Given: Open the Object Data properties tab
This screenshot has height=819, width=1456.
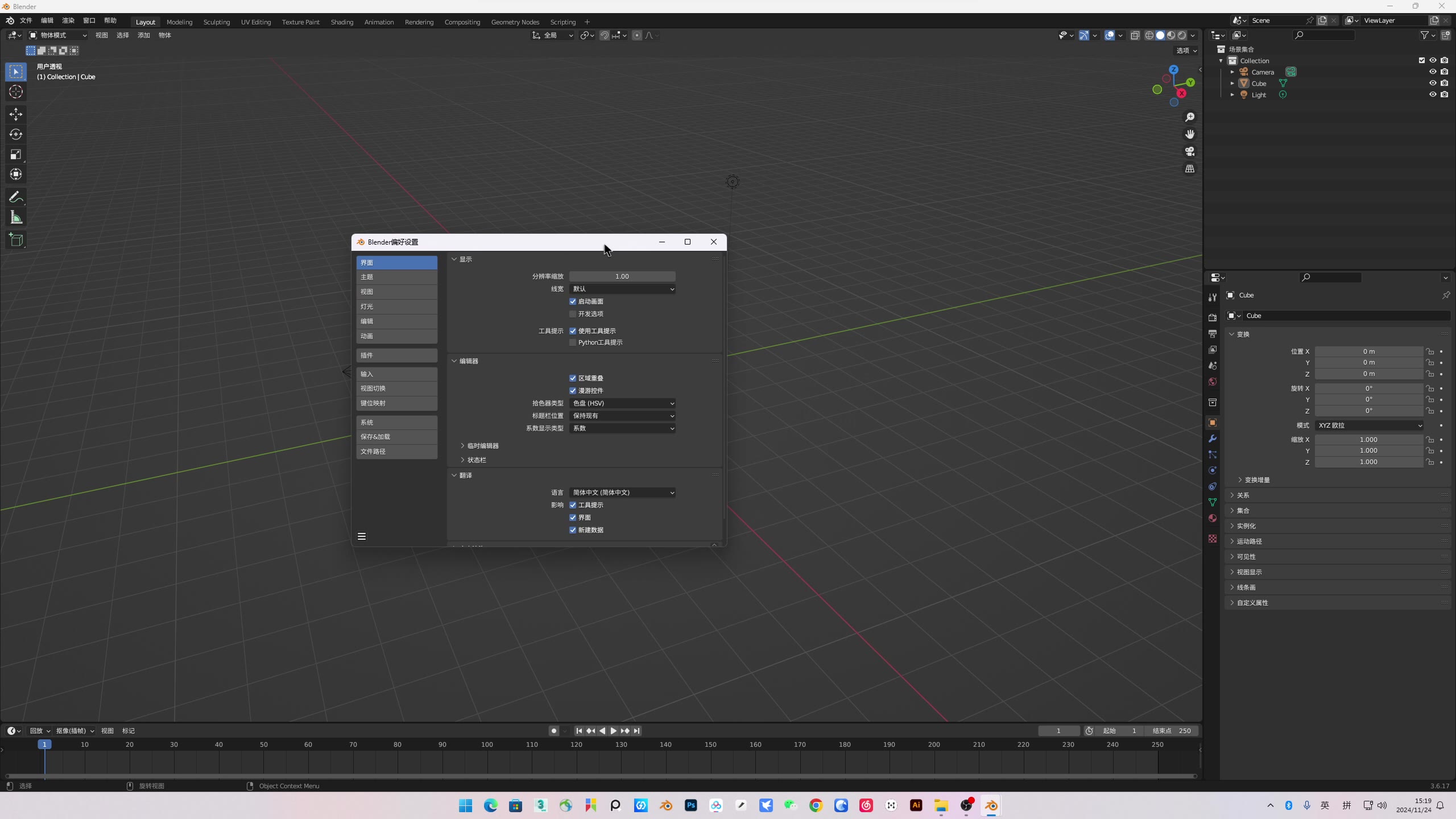Looking at the screenshot, I should (x=1213, y=502).
